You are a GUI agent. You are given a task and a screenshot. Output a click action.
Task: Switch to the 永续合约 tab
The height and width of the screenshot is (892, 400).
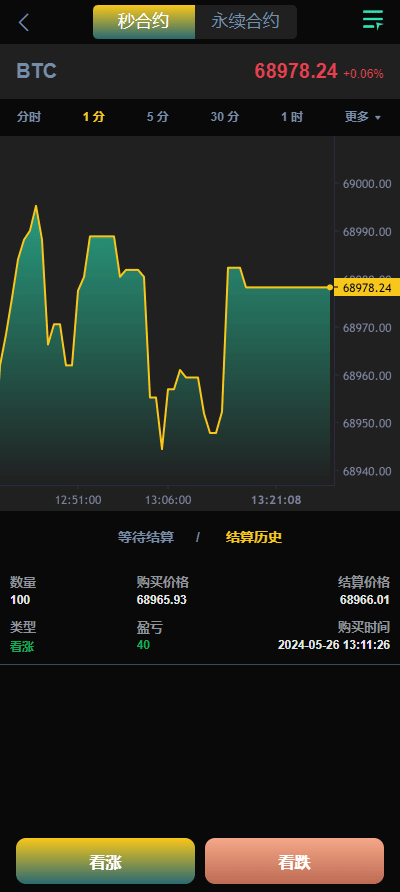coord(246,22)
